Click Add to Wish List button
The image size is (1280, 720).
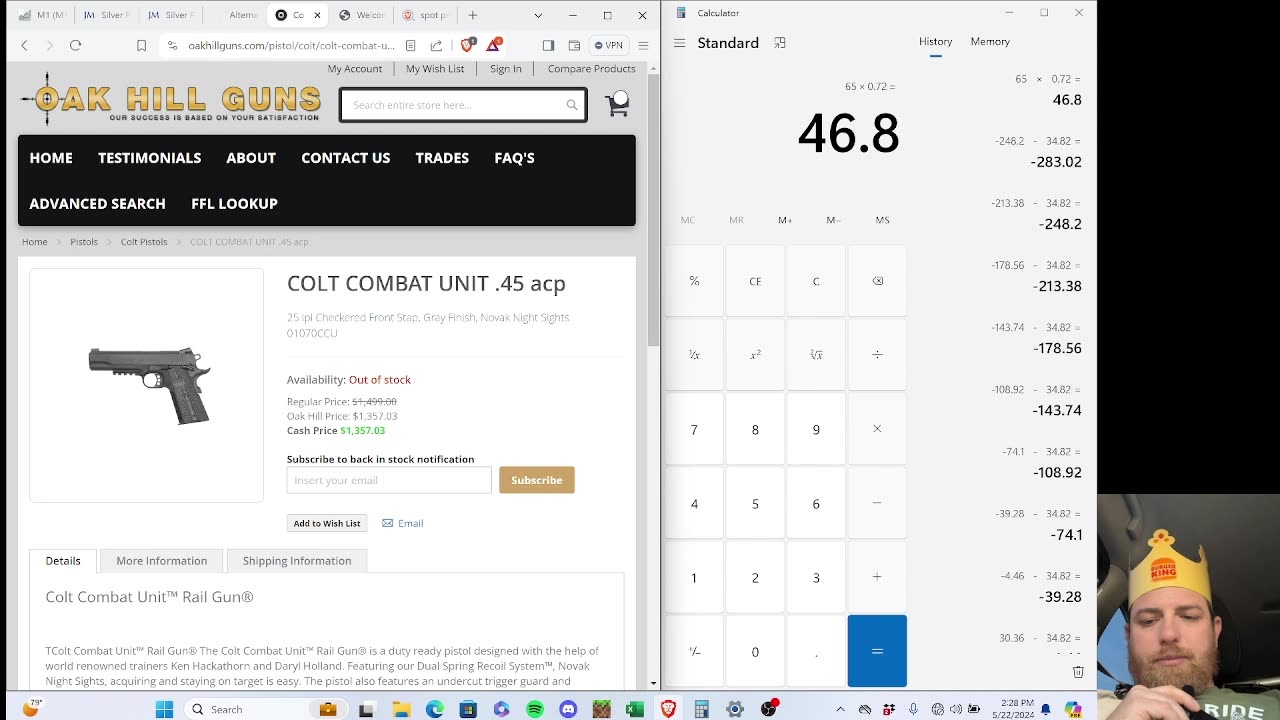[x=327, y=523]
